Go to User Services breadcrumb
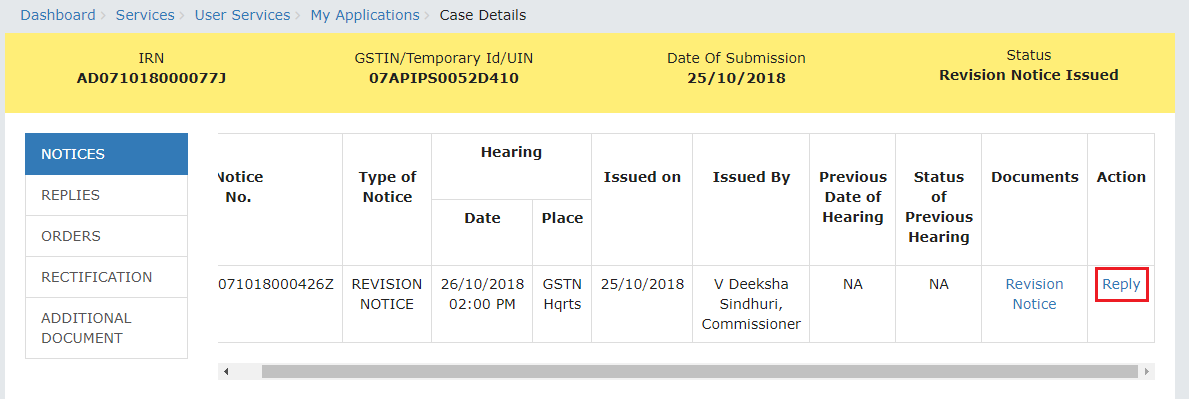Screen dimensions: 1189x399 pos(242,15)
